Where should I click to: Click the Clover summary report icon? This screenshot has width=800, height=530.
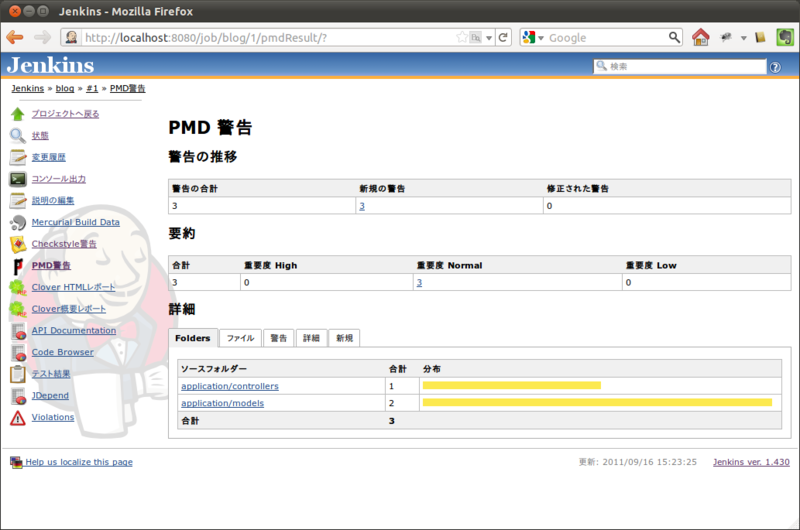coord(18,309)
